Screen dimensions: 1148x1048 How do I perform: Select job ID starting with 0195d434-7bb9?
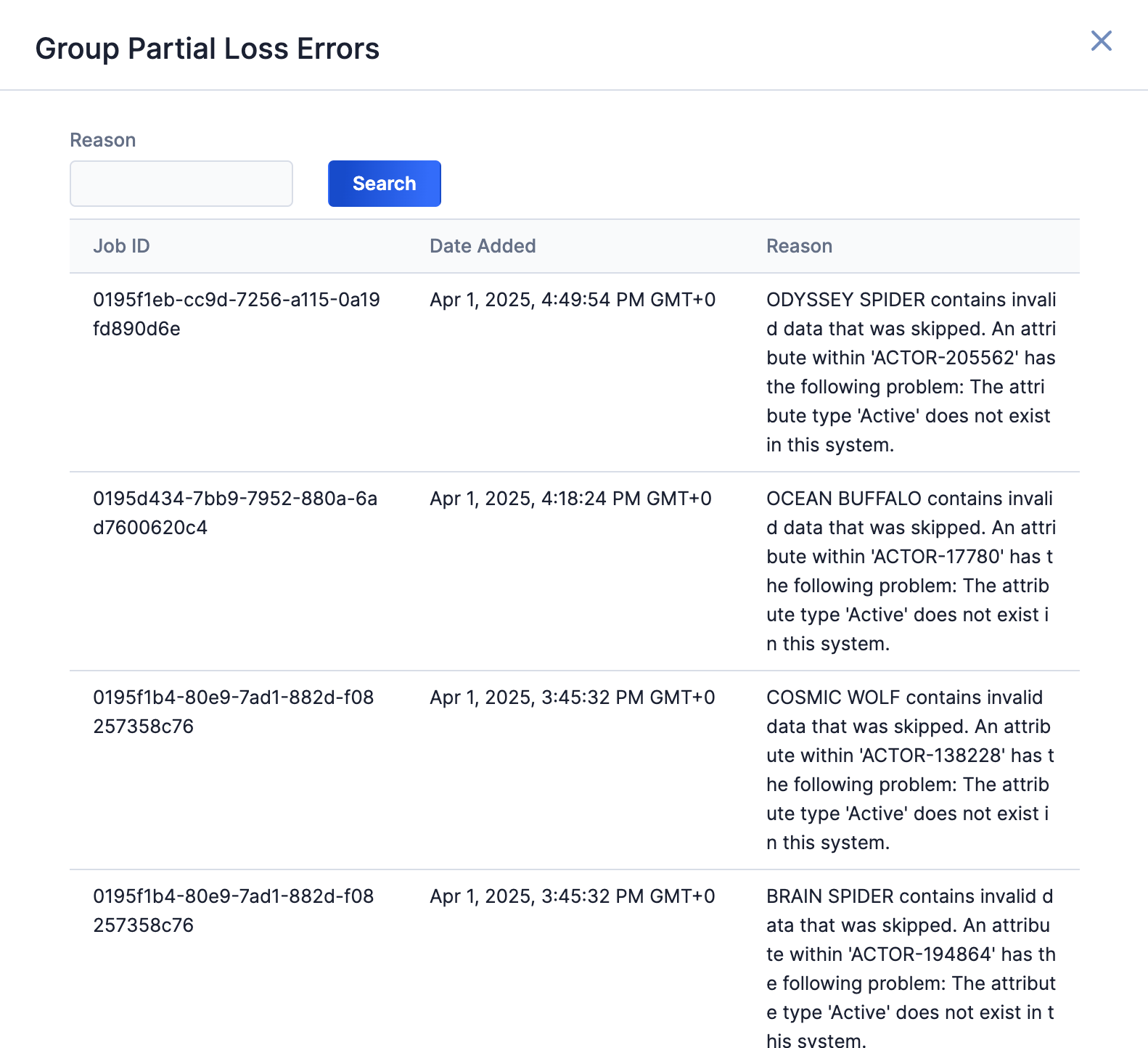pyautogui.click(x=235, y=513)
